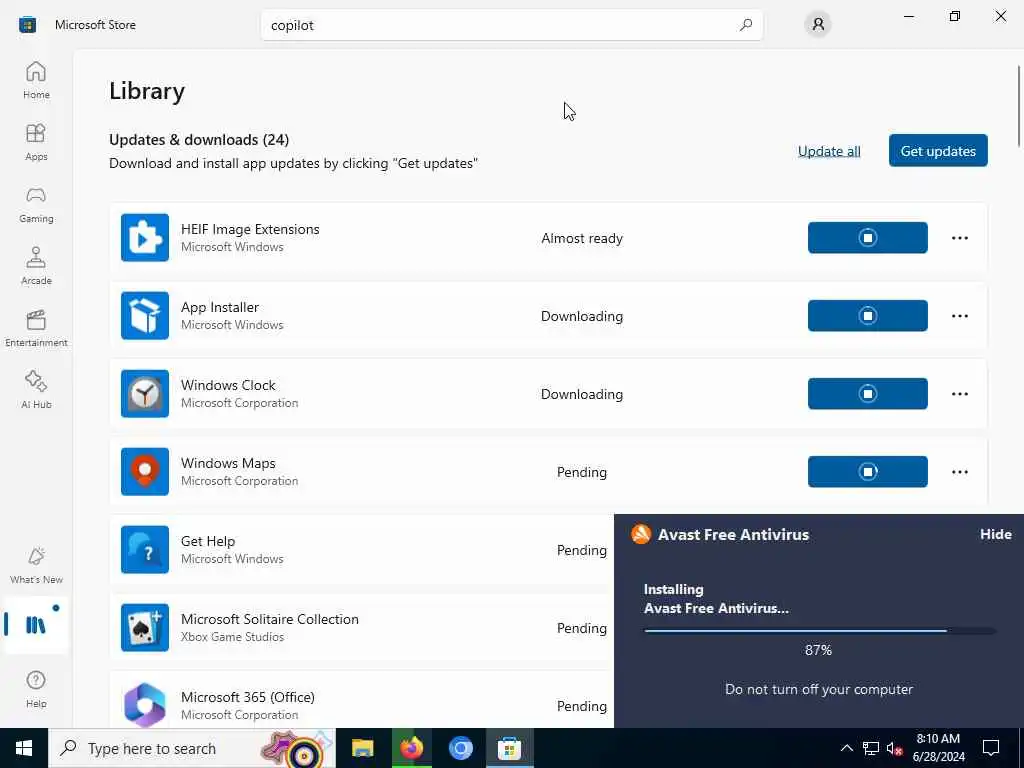This screenshot has height=768, width=1024.
Task: Click the App Installer app icon
Action: (145, 316)
